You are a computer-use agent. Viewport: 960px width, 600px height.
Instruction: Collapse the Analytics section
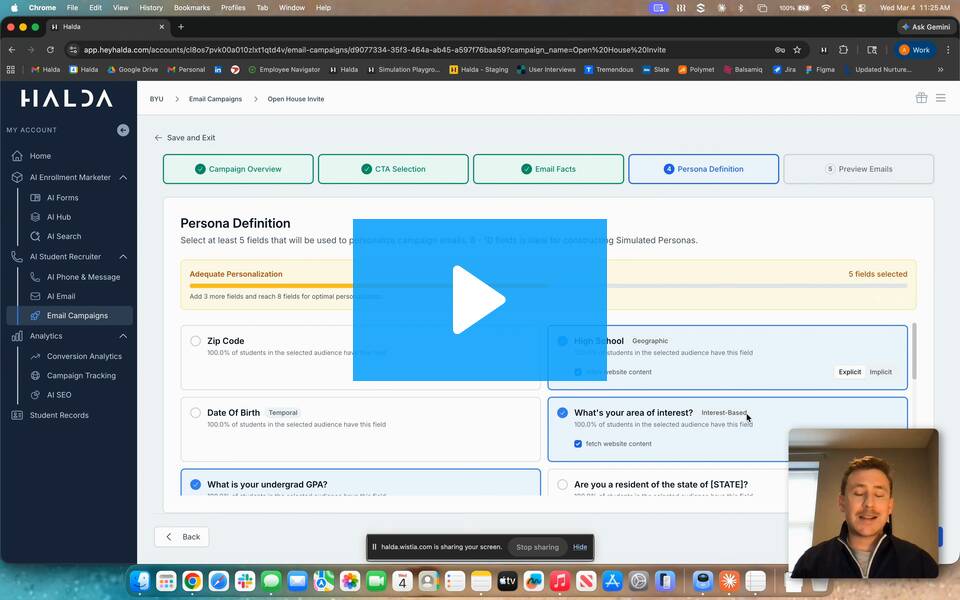pyautogui.click(x=123, y=336)
